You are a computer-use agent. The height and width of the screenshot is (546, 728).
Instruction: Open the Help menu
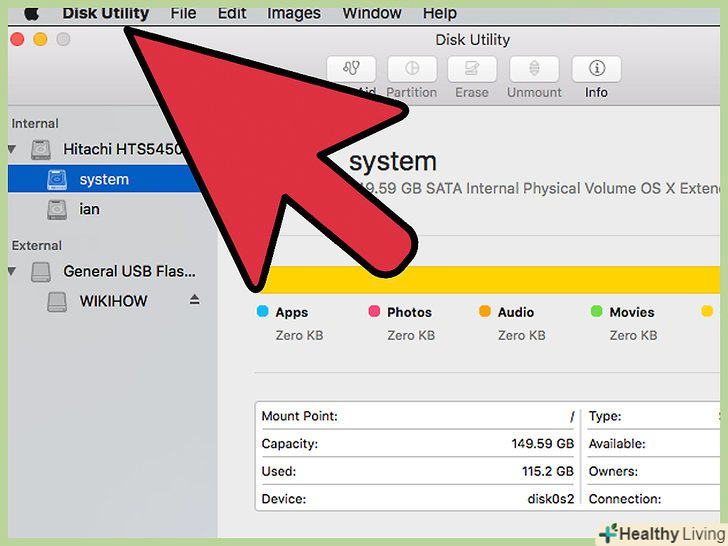click(x=439, y=13)
